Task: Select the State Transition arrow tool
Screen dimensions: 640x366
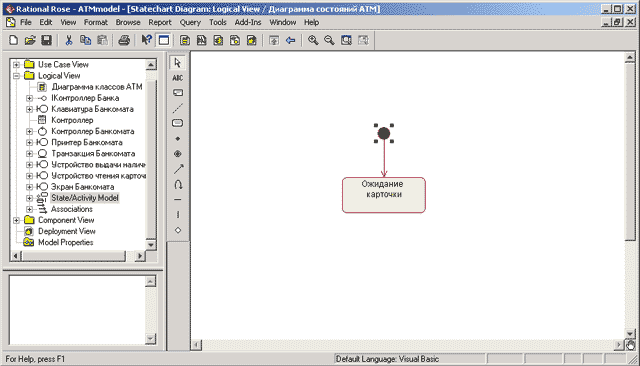Action: (x=178, y=169)
